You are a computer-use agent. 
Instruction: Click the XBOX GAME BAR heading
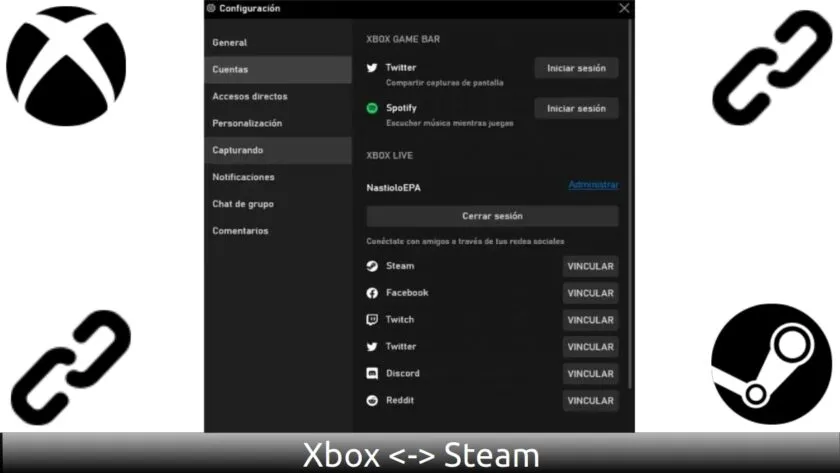click(x=403, y=39)
